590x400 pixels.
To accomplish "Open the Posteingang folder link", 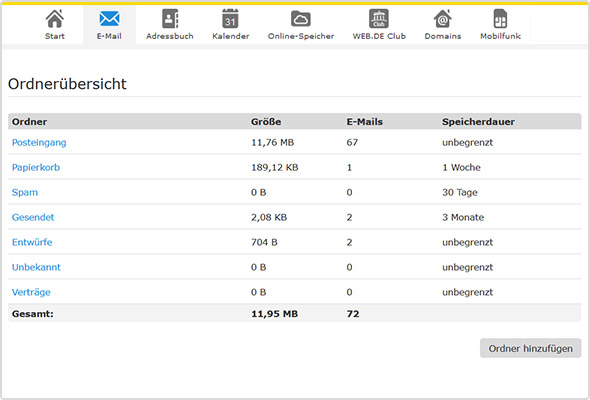I will coord(39,143).
